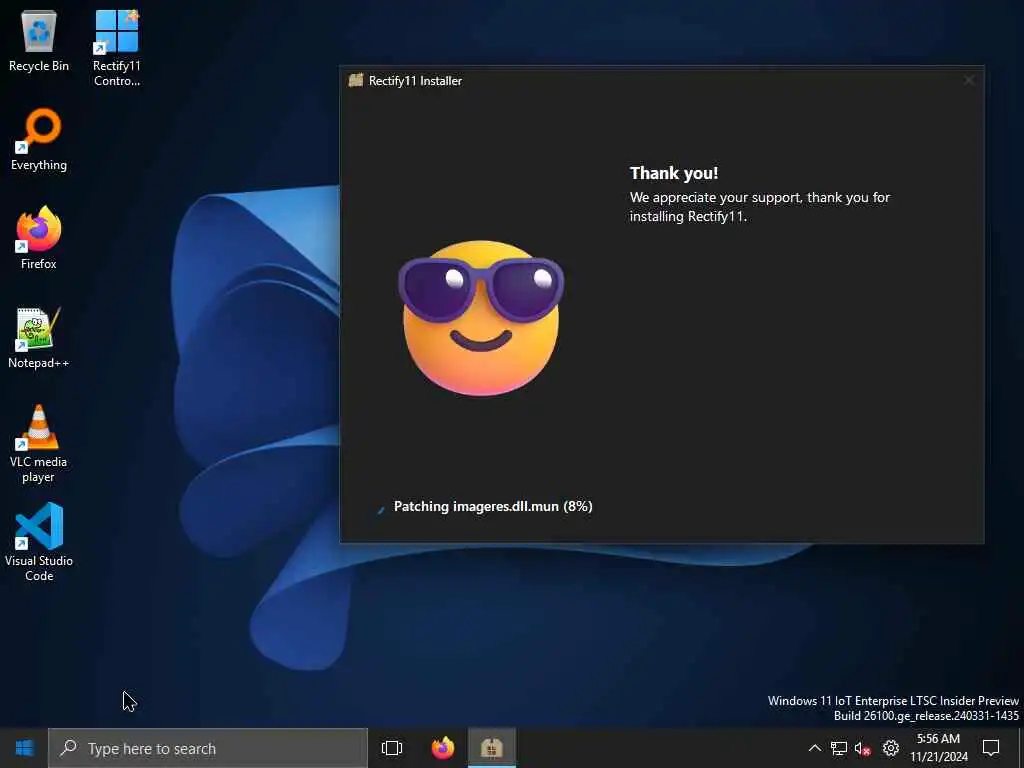Click the sunglasses emoji image
This screenshot has height=768, width=1024.
(x=481, y=318)
